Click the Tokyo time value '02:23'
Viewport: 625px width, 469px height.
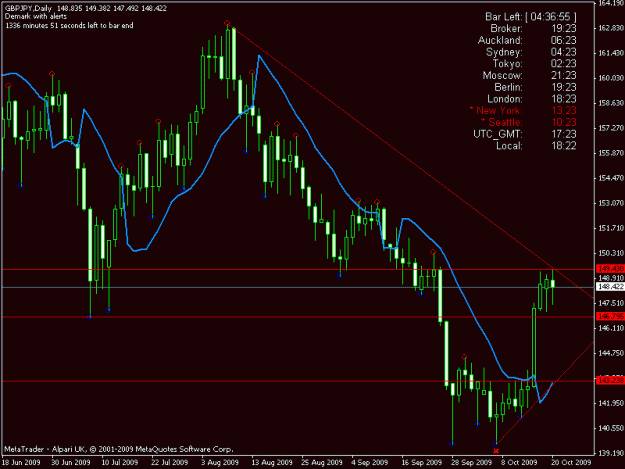564,64
